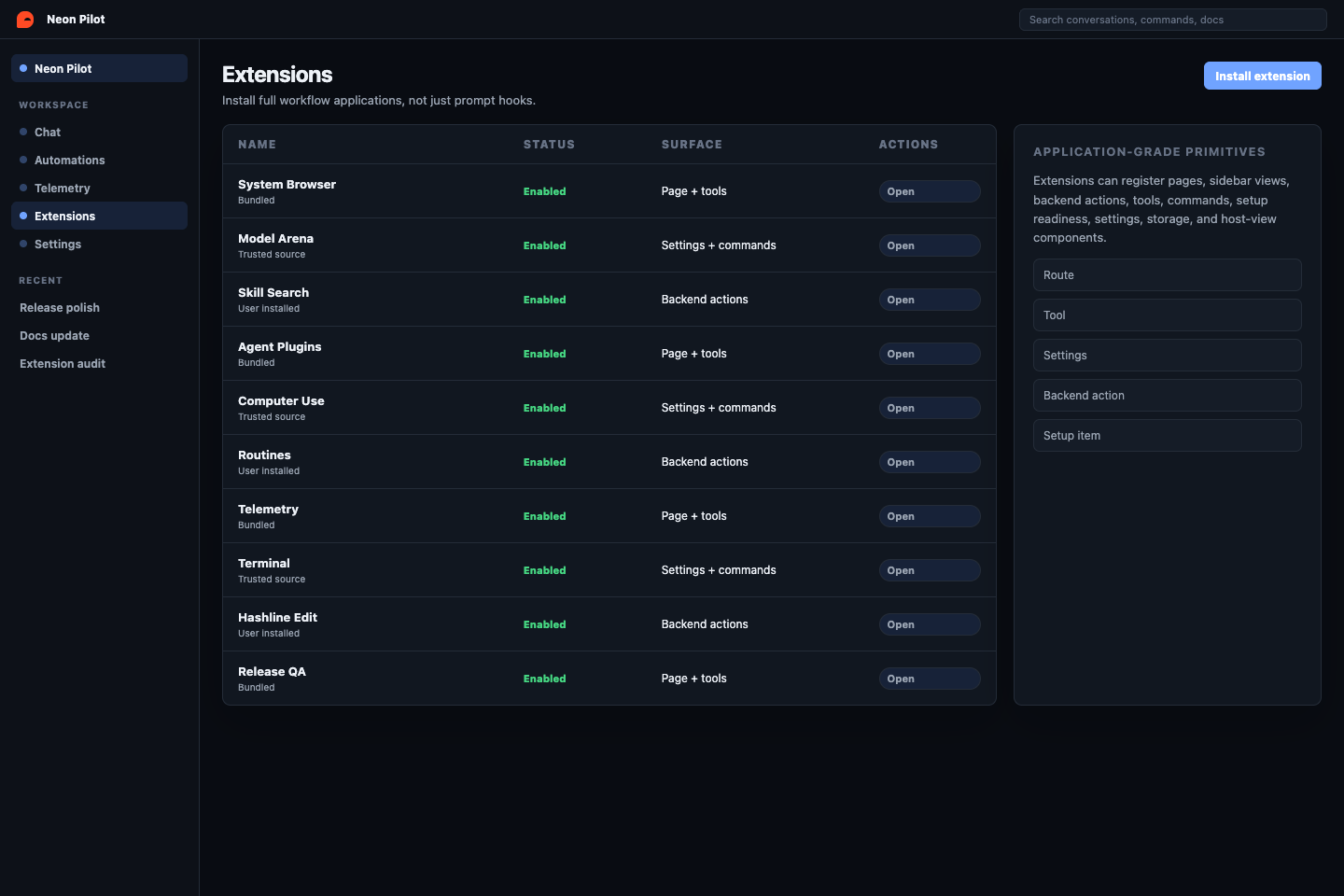Viewport: 1344px width, 896px height.
Task: Go to Automations in sidebar
Action: [x=99, y=161]
